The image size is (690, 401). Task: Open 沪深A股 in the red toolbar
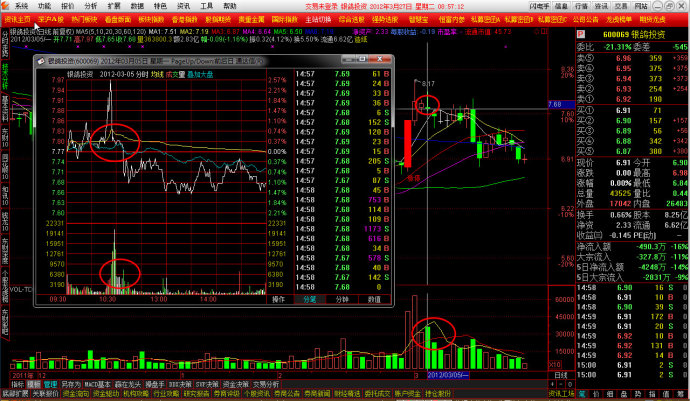coord(51,19)
